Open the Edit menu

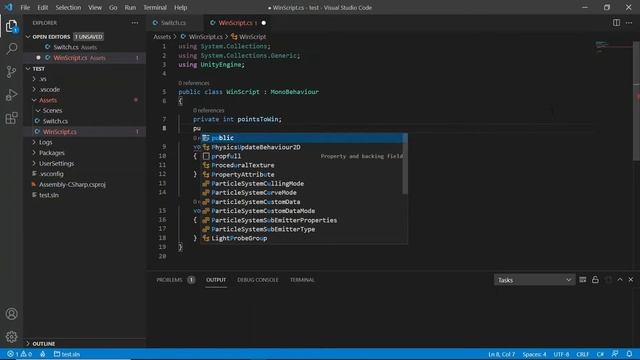click(x=42, y=7)
